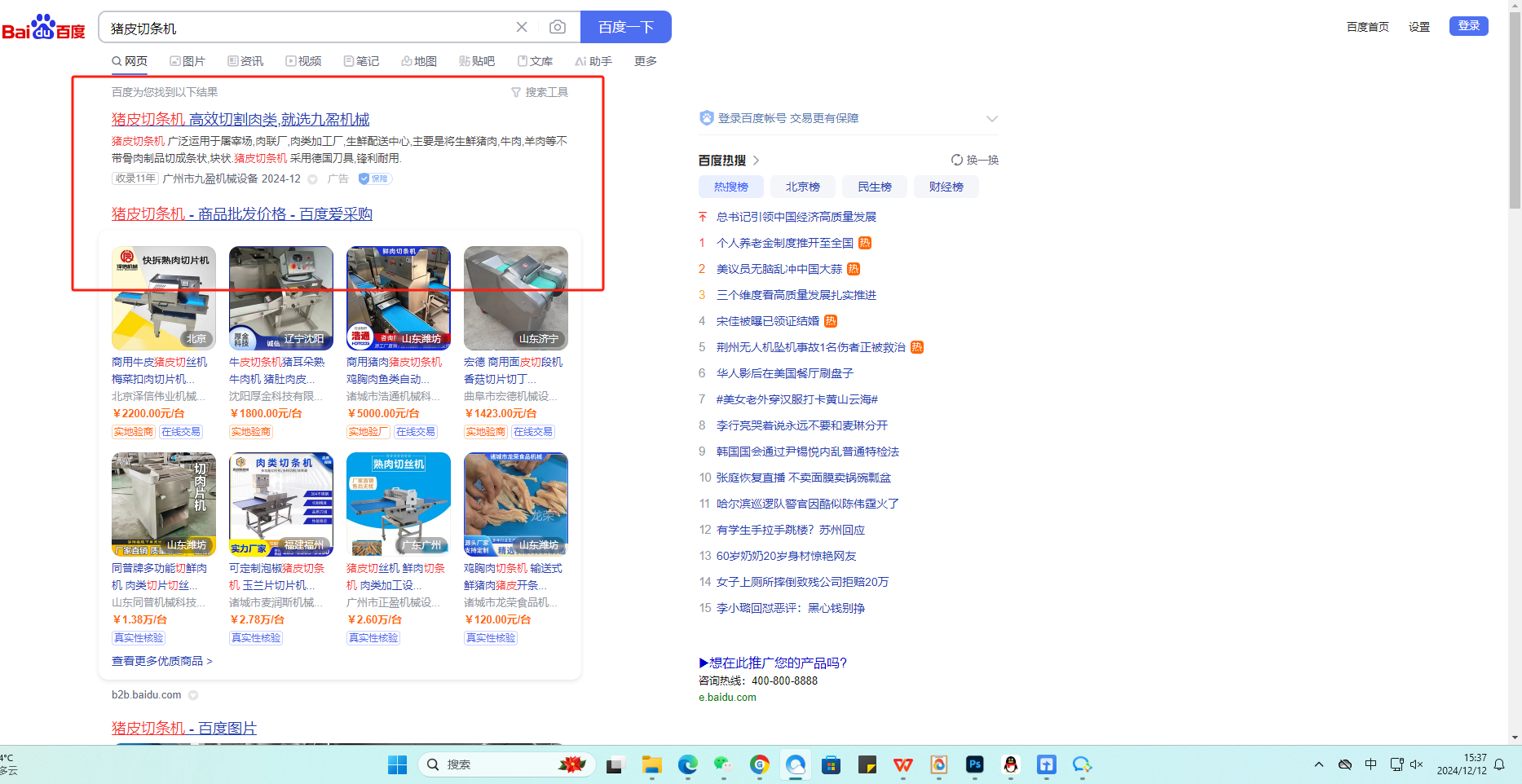Toggle the Chinese input method indicator

[x=1370, y=764]
